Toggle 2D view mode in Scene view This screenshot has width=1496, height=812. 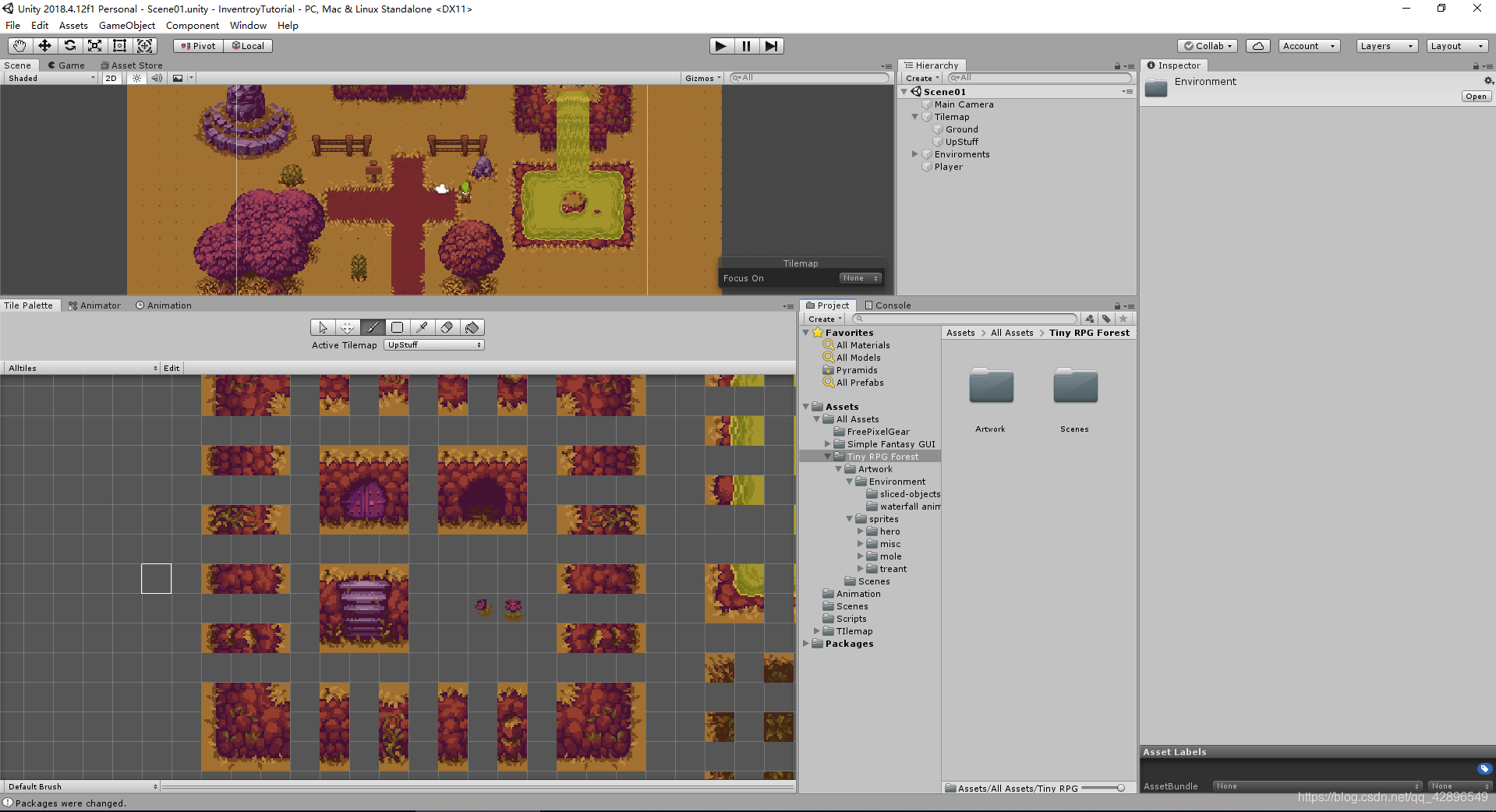tap(111, 78)
